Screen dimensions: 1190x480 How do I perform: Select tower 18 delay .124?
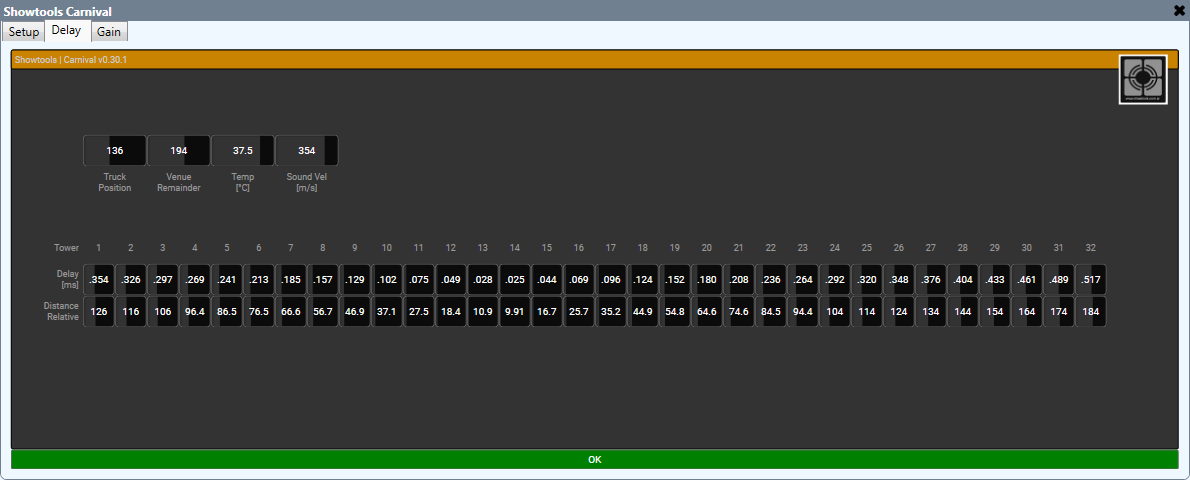coord(643,279)
